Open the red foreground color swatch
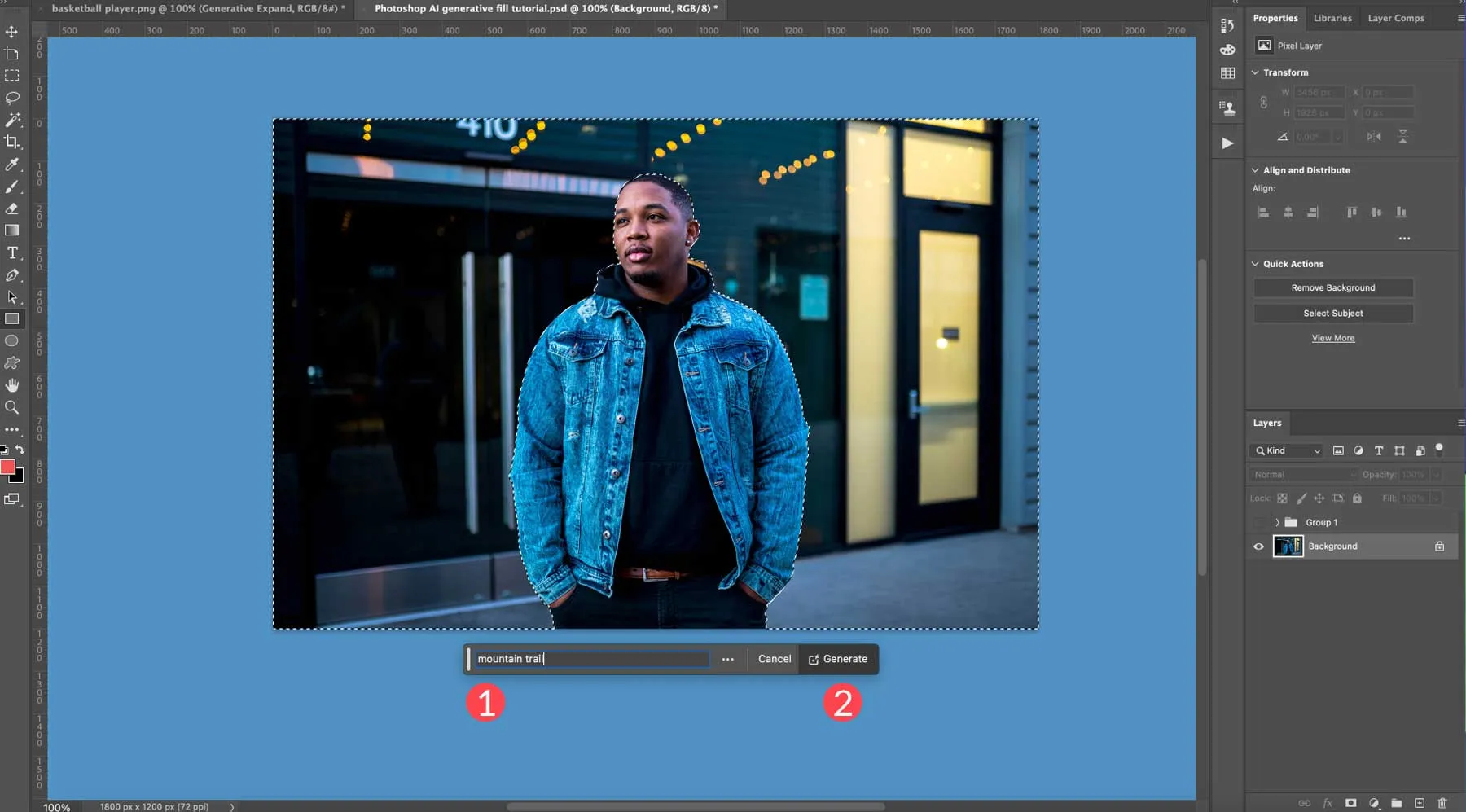Viewport: 1466px width, 812px height. 7,467
